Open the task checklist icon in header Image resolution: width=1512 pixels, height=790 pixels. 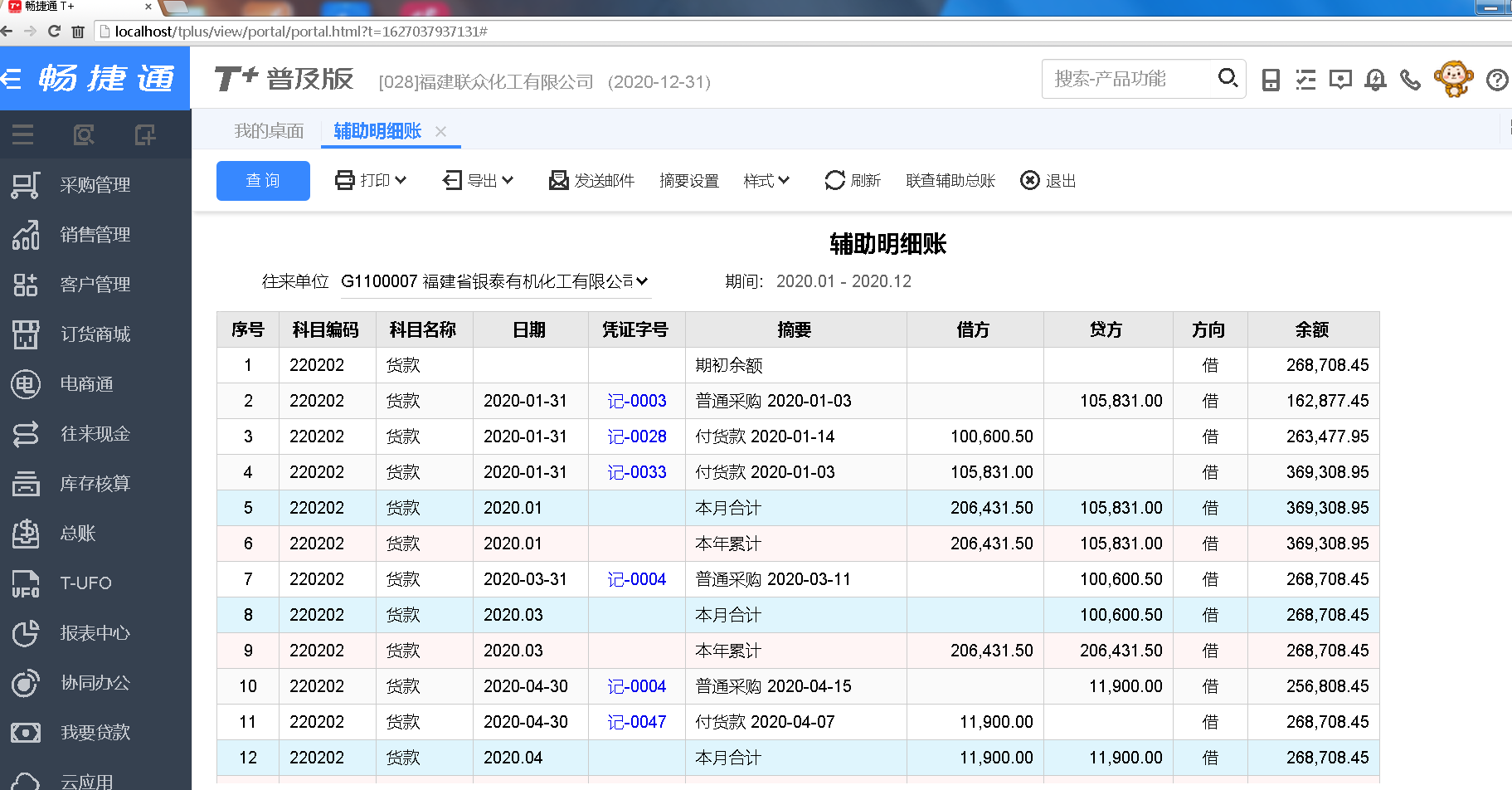1305,80
